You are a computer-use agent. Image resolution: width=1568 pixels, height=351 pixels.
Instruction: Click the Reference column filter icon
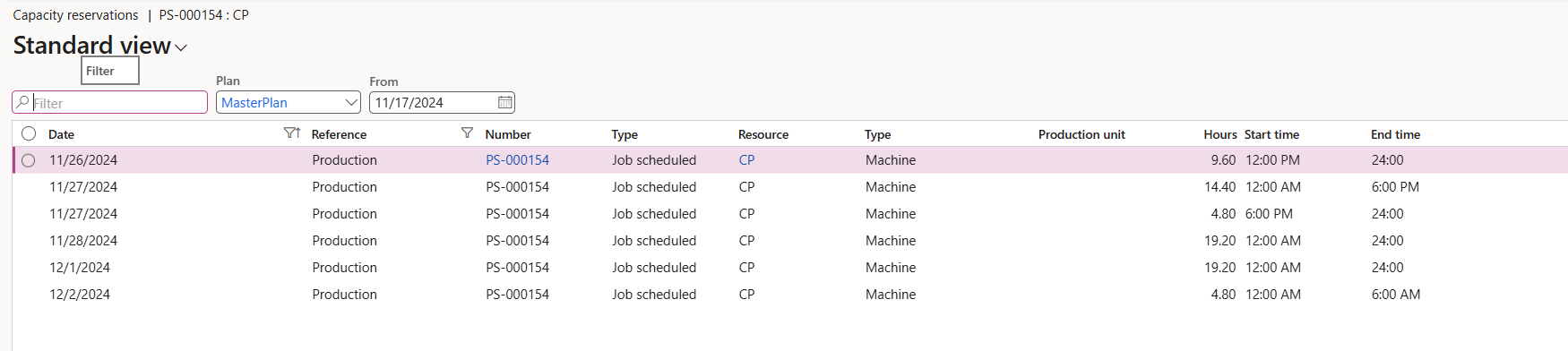coord(467,133)
